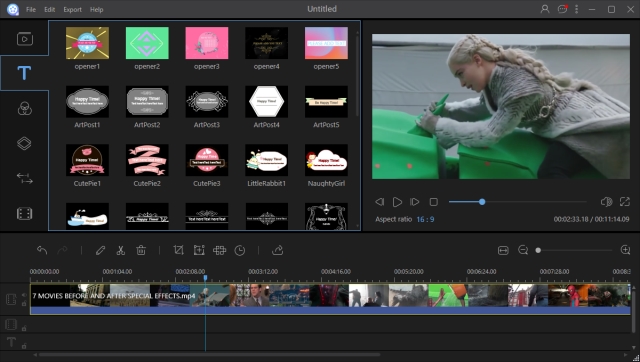Click the blue timeline playhead marker
This screenshot has height=362, width=640.
(x=205, y=278)
